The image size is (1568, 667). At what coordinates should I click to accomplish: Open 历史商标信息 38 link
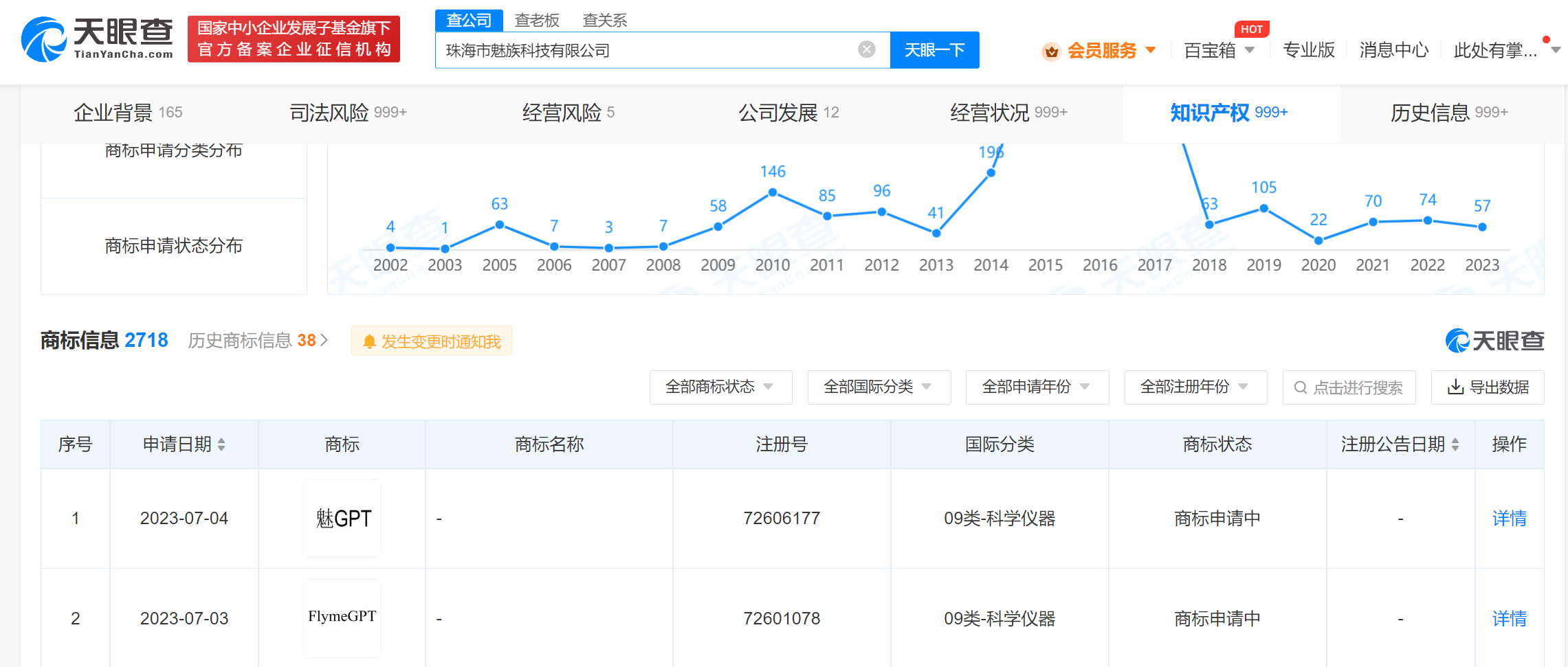258,341
